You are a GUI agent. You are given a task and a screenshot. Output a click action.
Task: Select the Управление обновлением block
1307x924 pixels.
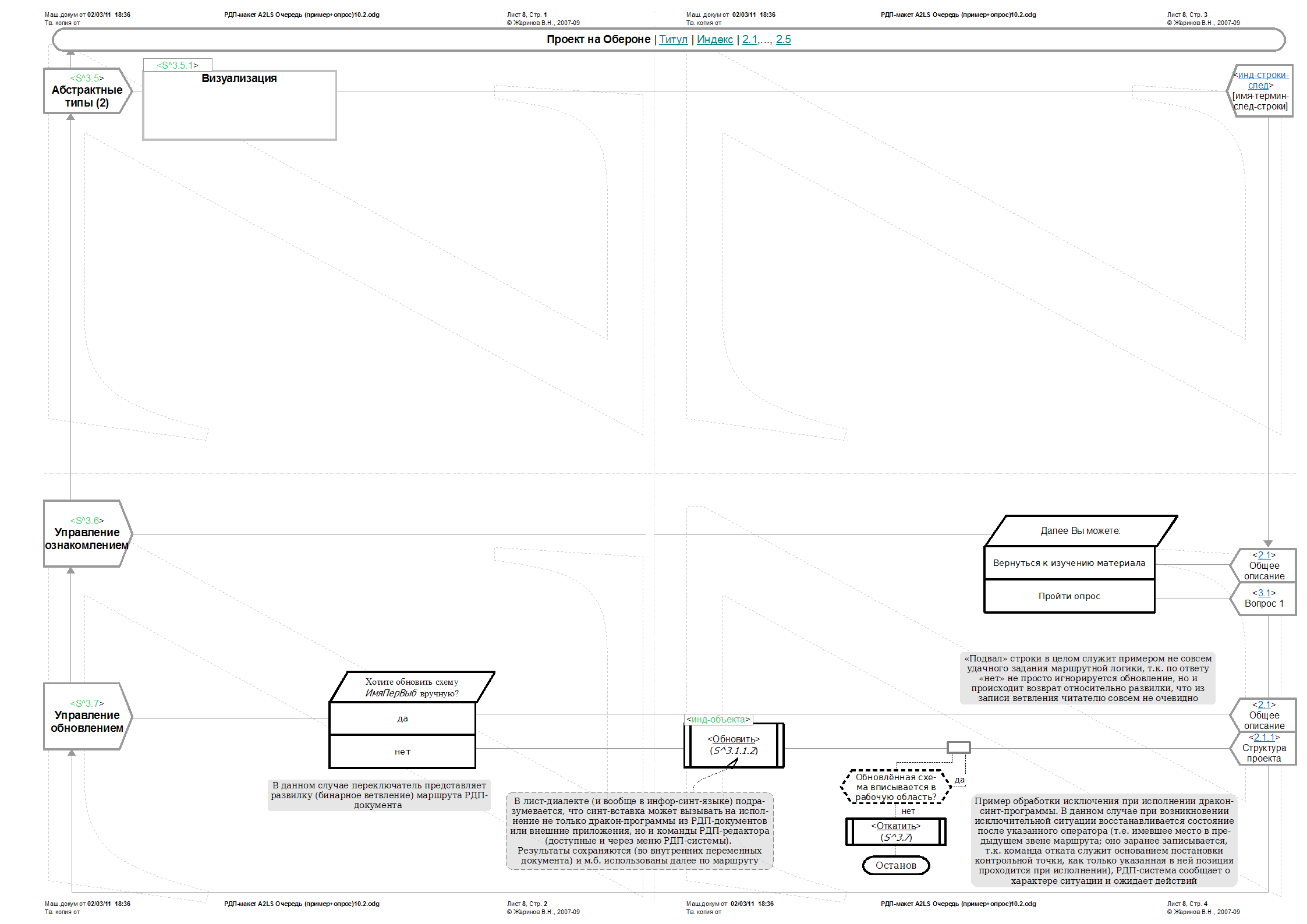pyautogui.click(x=87, y=717)
